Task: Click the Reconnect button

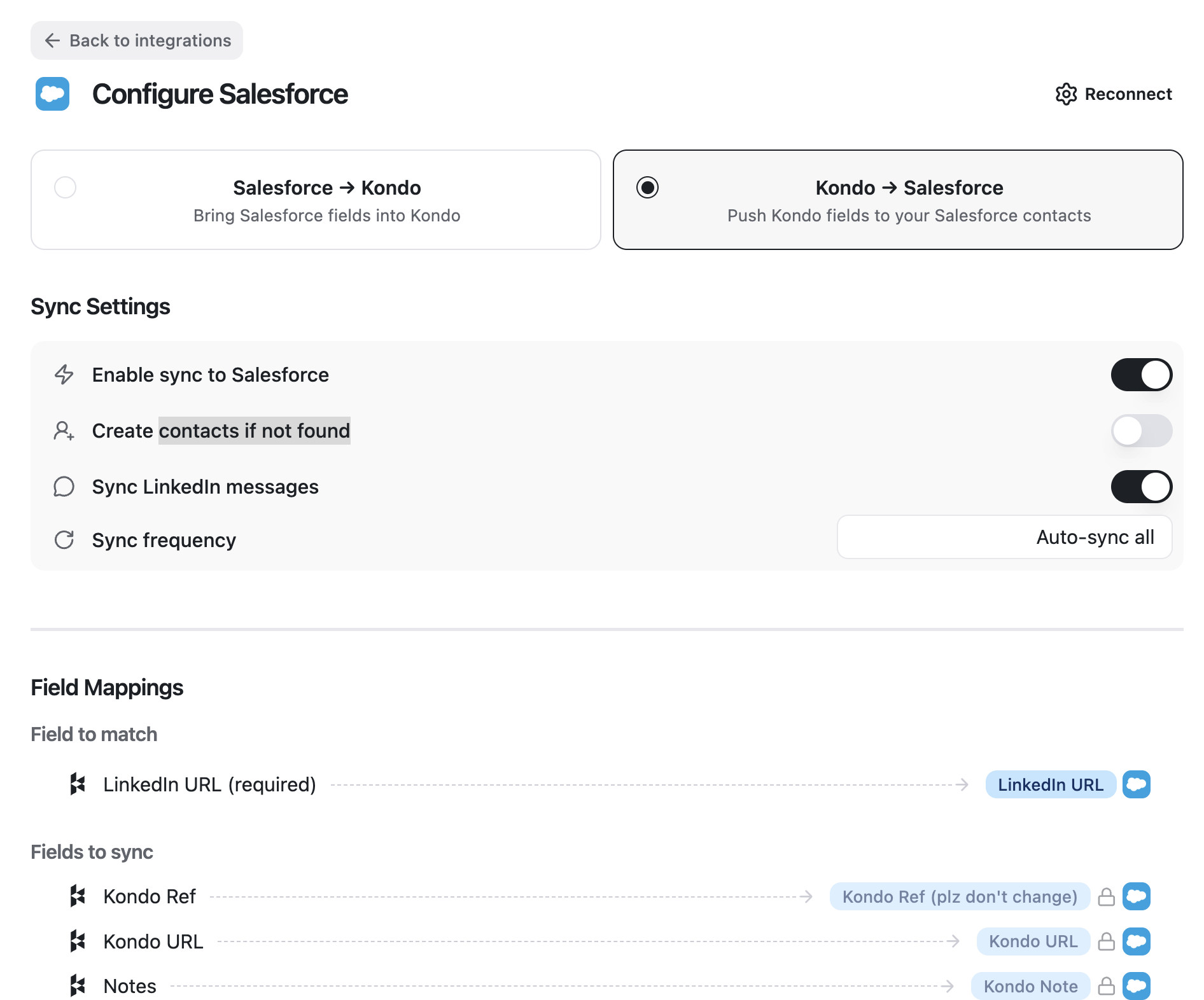Action: click(1114, 94)
